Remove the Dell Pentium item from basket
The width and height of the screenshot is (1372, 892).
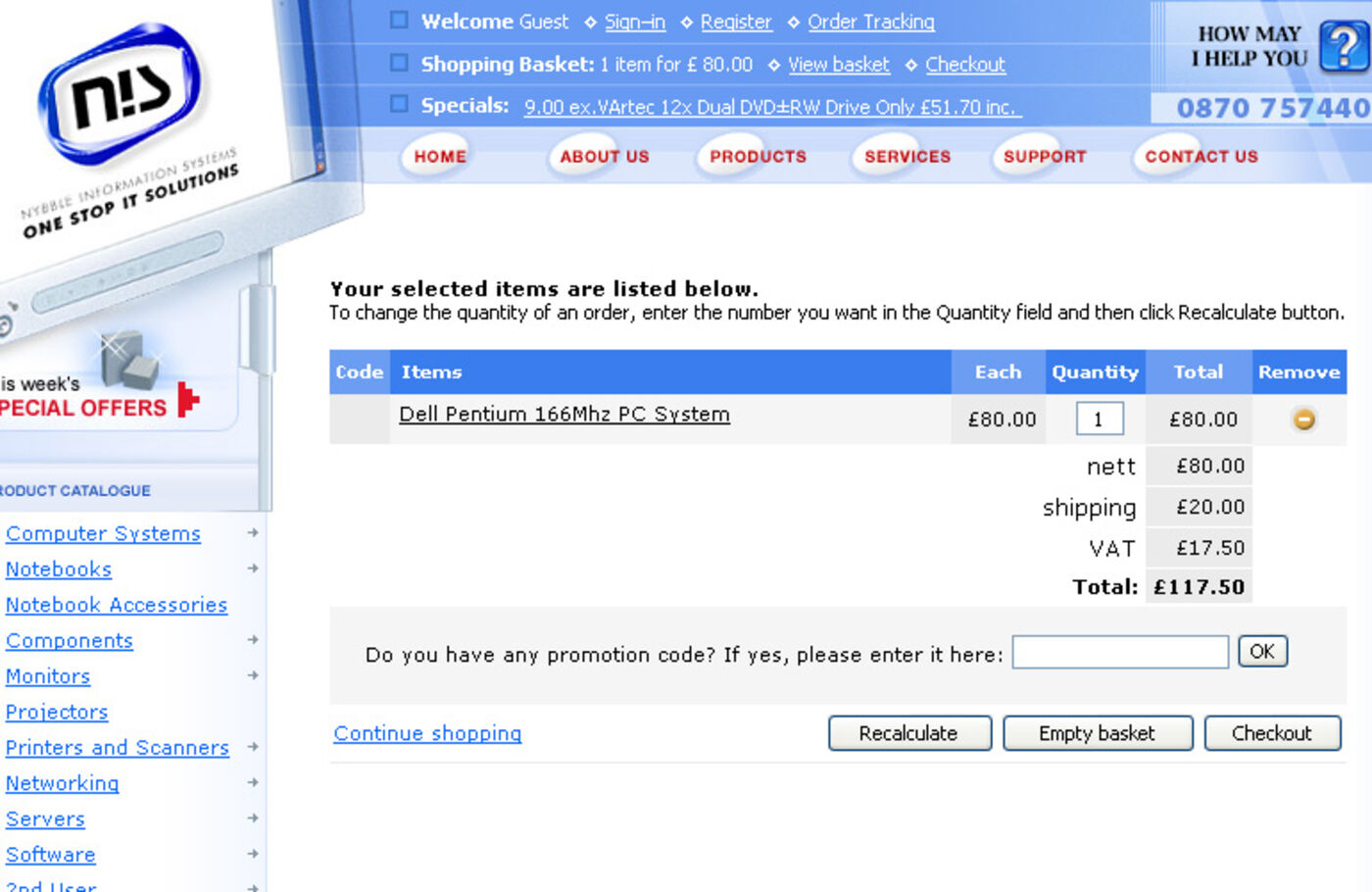coord(1303,420)
